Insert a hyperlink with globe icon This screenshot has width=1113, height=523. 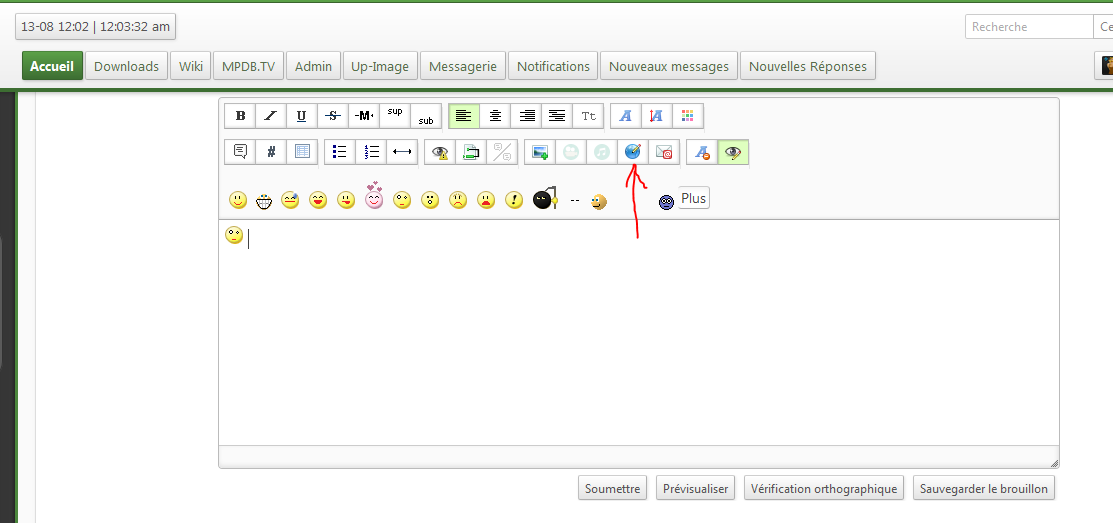pos(632,152)
